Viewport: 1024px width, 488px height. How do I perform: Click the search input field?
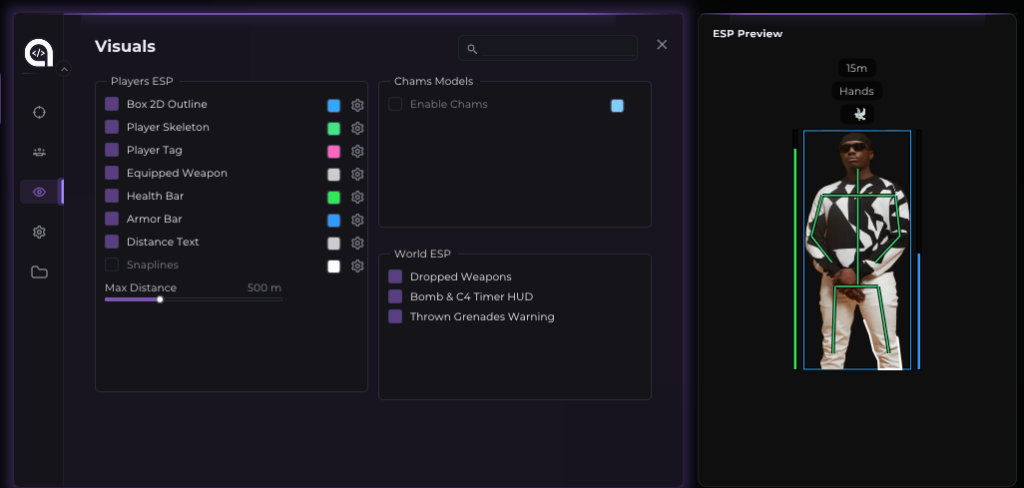pyautogui.click(x=548, y=48)
